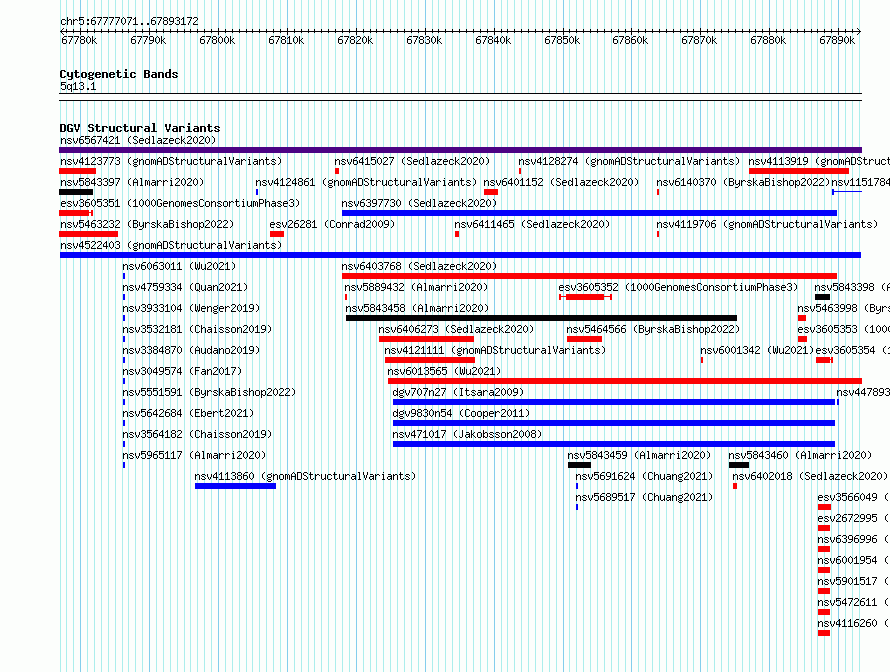Click nsv4119706 gnomAD variant label
Screen dimensions: 890x672
[x=767, y=224]
